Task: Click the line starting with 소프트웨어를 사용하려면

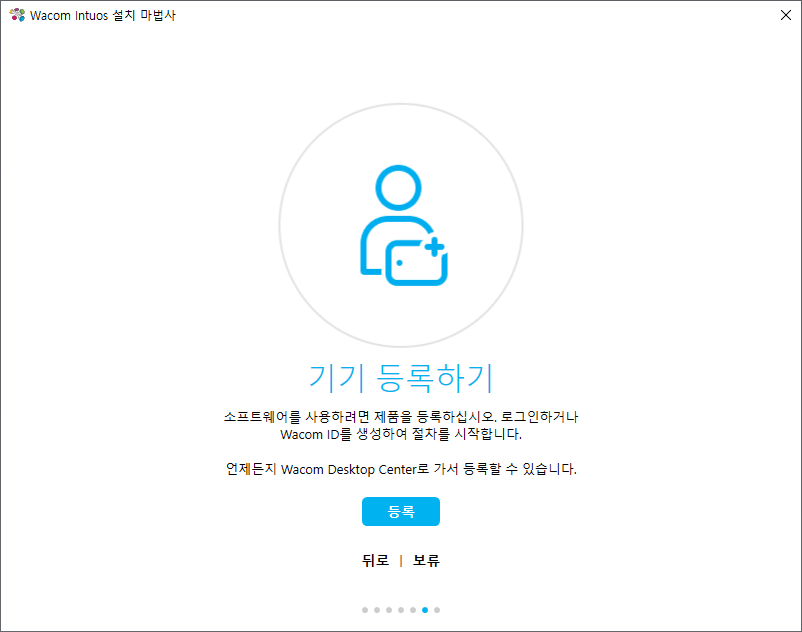Action: pos(401,417)
